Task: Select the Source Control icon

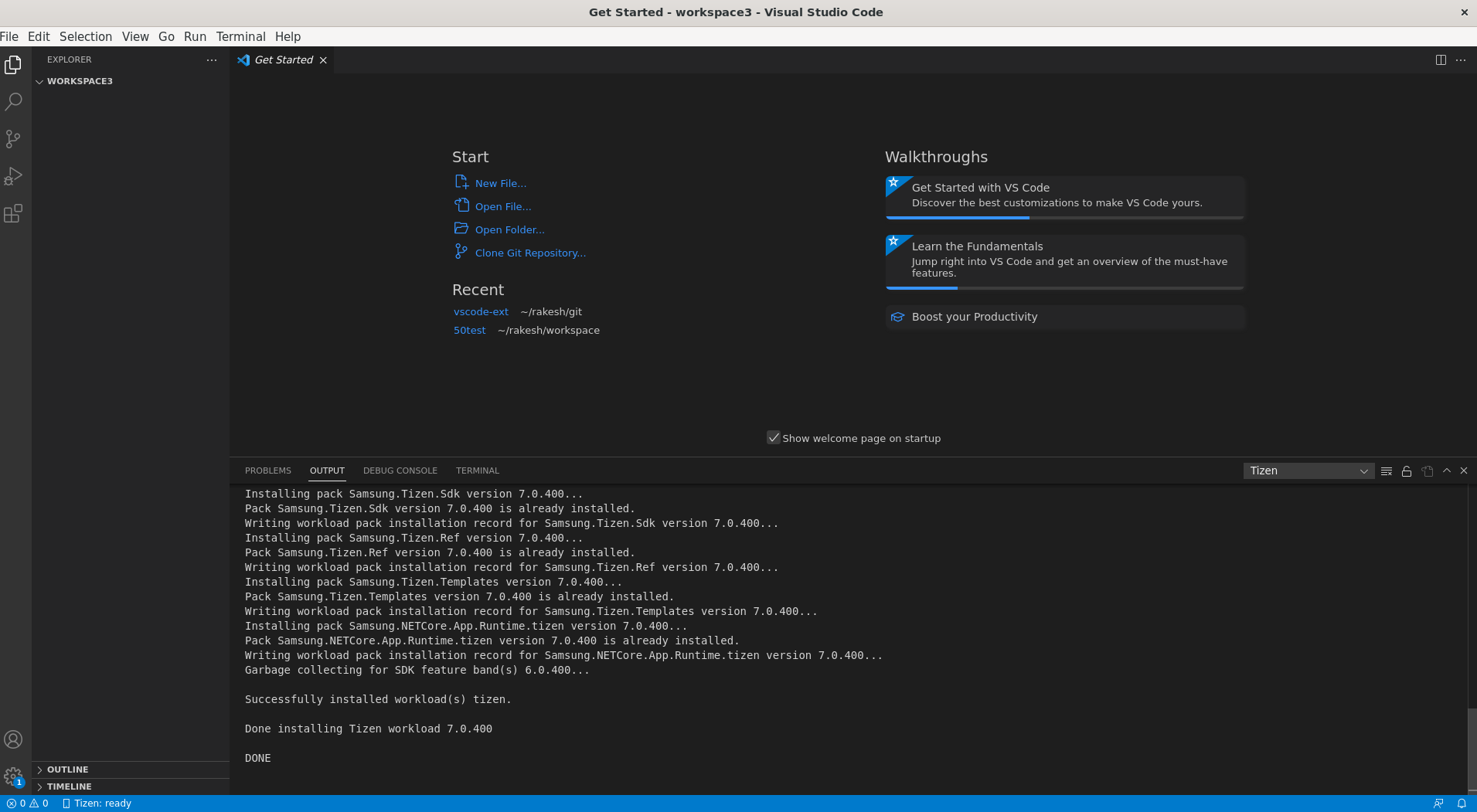Action: (13, 138)
